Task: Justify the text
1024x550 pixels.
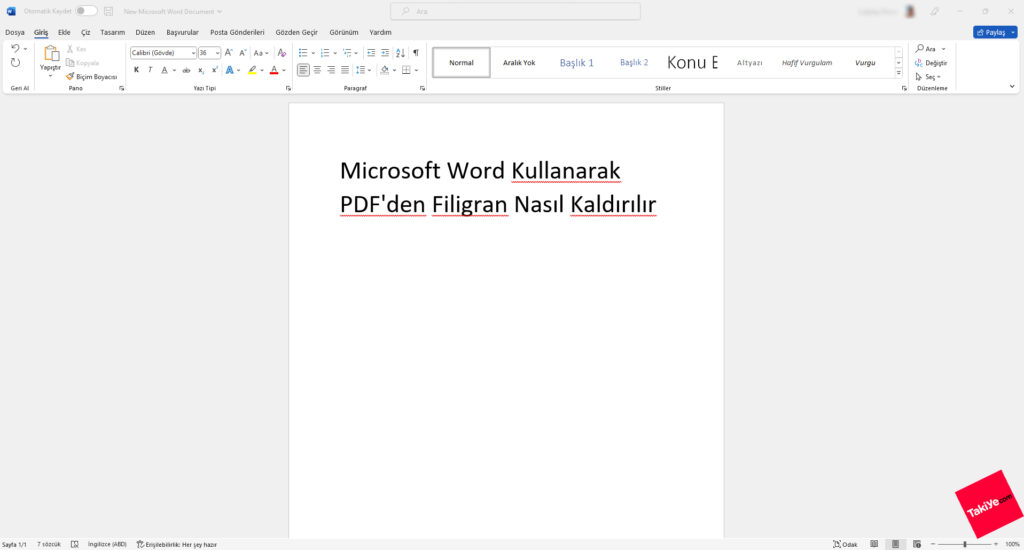Action: (x=345, y=70)
